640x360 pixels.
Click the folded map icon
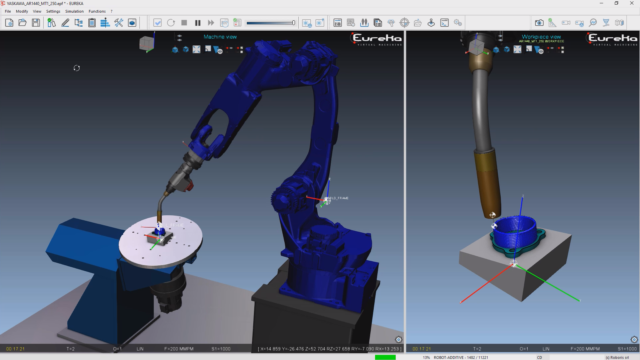(620, 23)
